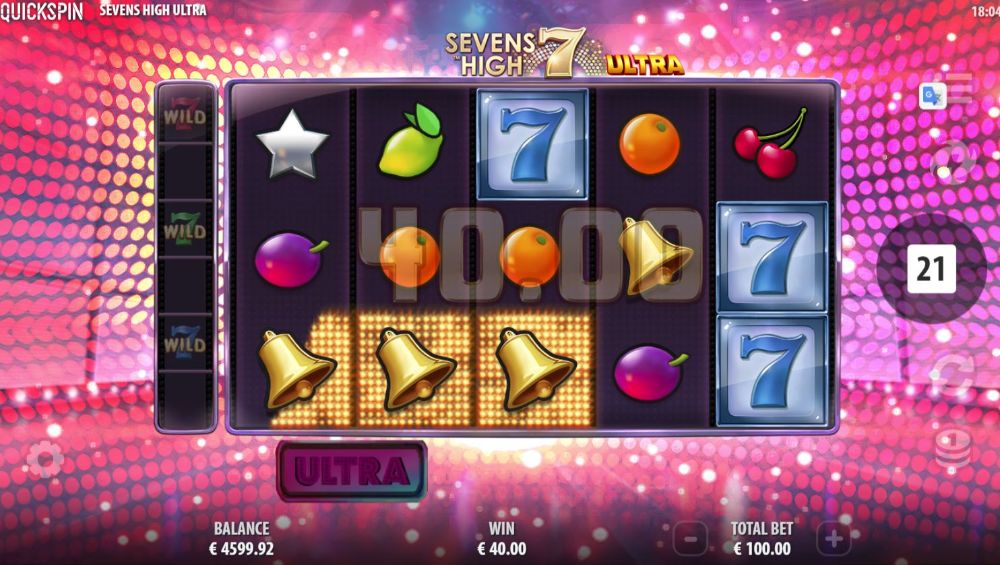Open the autoplay circular arrows icon
This screenshot has height=565, width=1000.
point(953,372)
